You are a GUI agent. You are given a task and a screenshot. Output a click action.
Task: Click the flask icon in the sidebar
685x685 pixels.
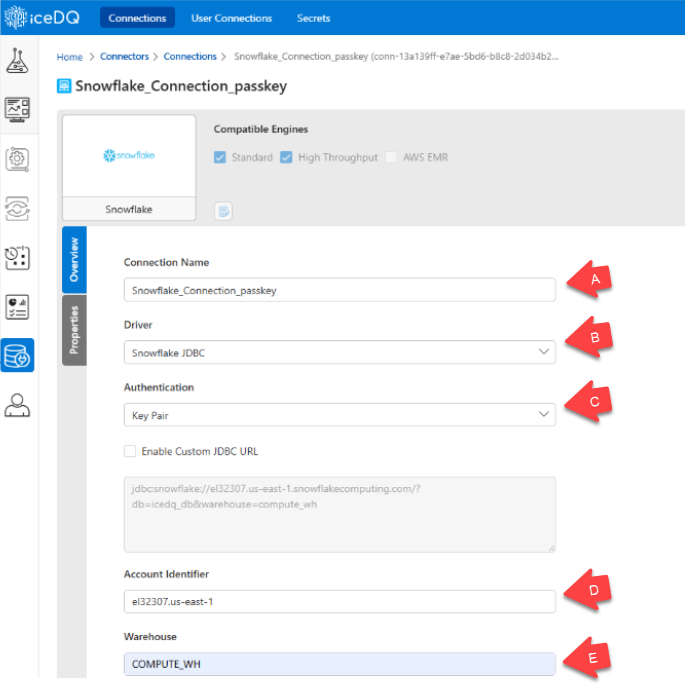coord(18,61)
